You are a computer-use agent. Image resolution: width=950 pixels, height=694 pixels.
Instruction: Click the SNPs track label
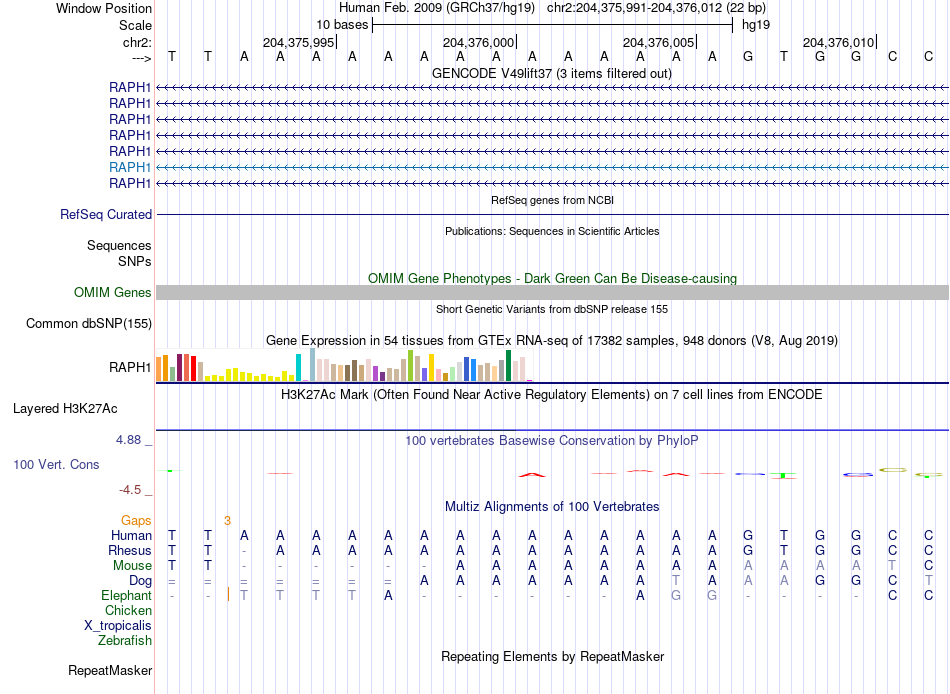pyautogui.click(x=135, y=261)
